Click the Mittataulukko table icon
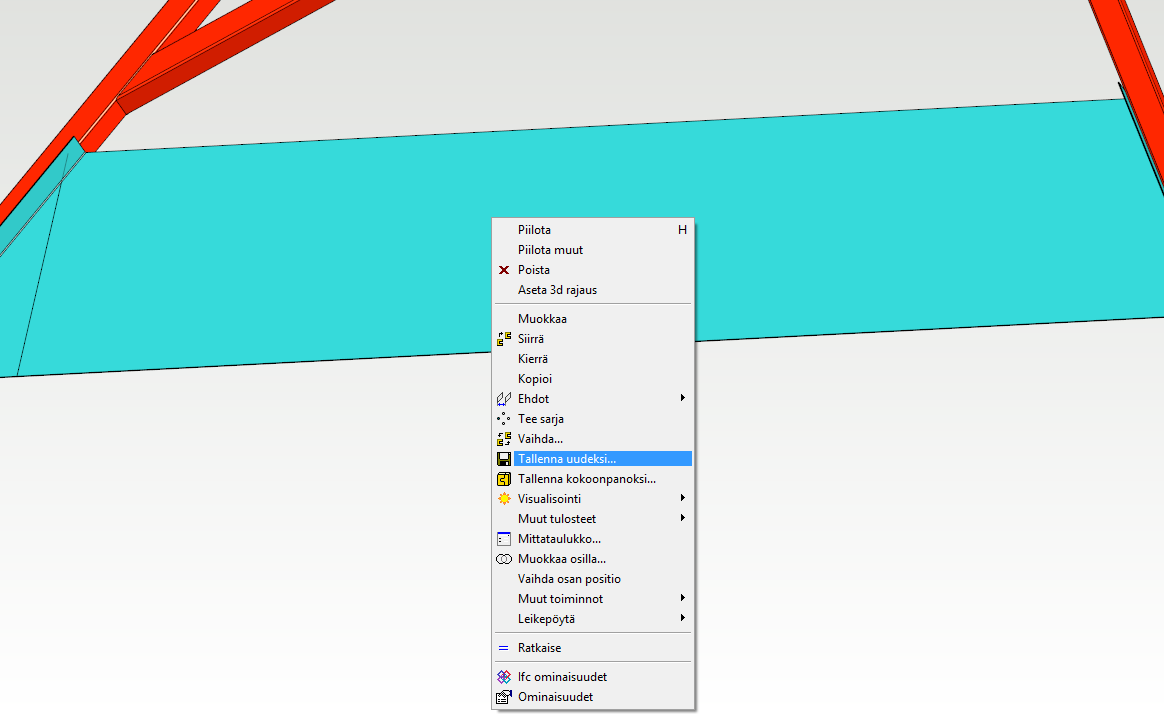The width and height of the screenshot is (1164, 714). [504, 540]
